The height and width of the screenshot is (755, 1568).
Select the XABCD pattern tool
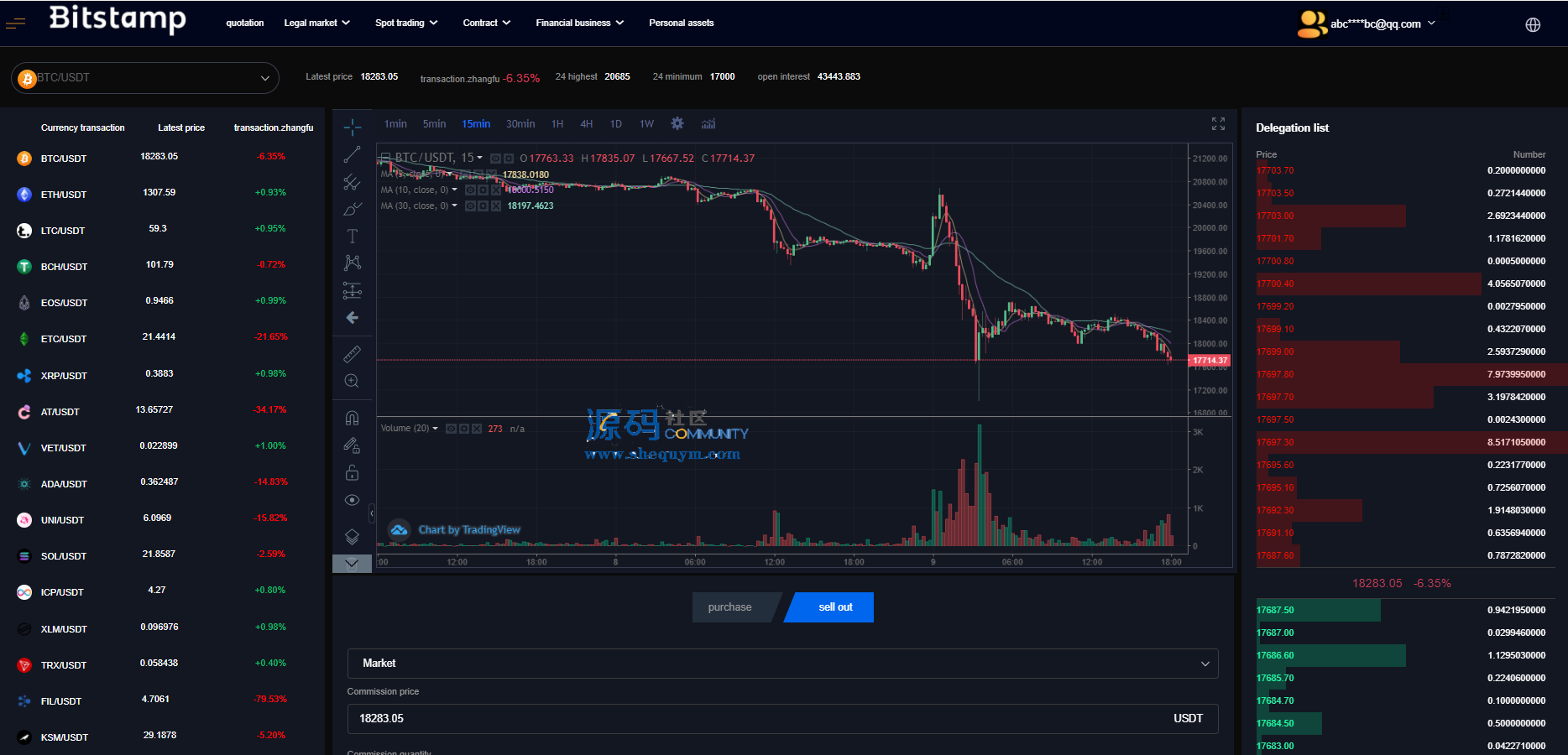353,263
